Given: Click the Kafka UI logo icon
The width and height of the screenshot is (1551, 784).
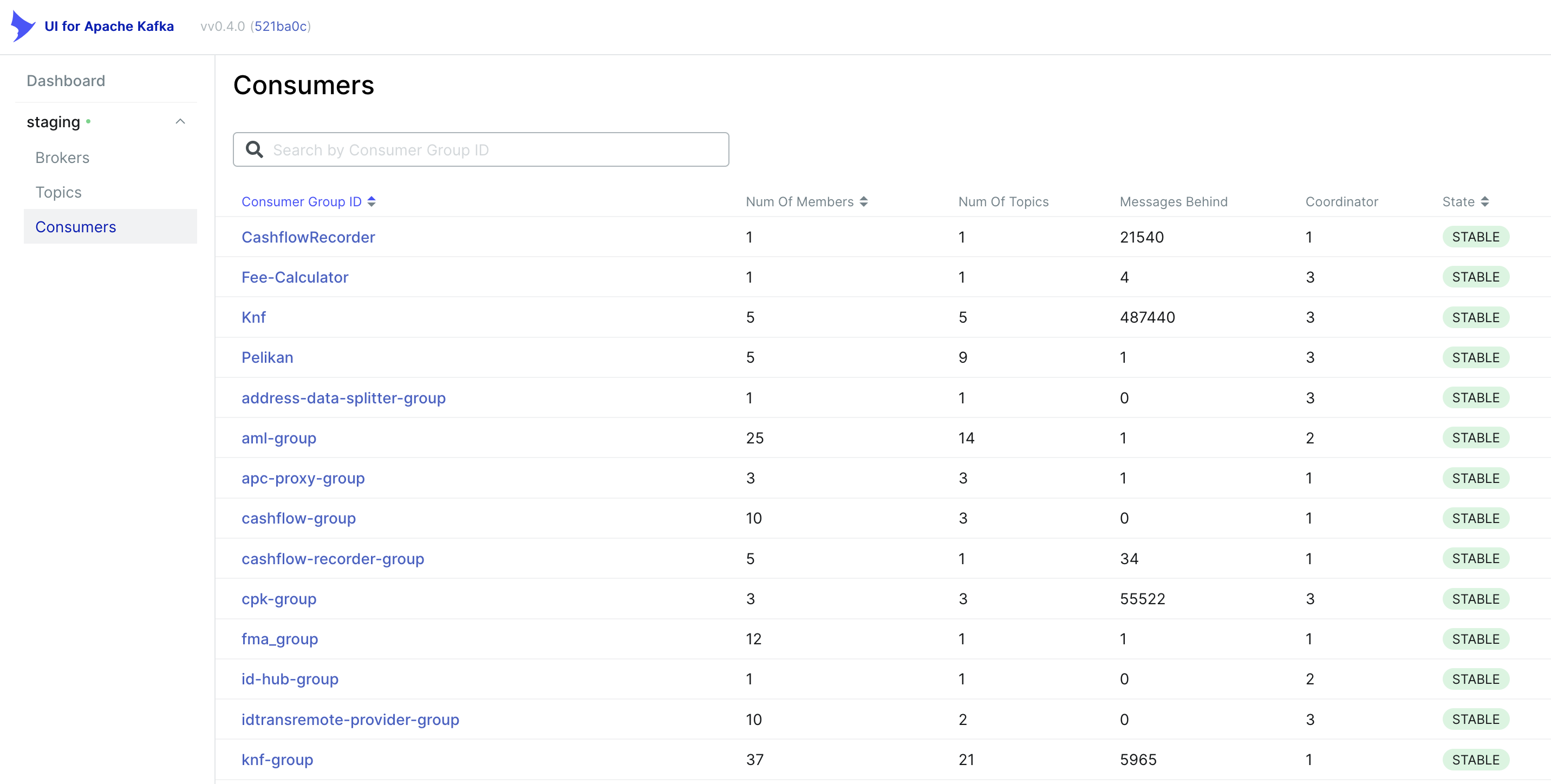Looking at the screenshot, I should point(23,26).
